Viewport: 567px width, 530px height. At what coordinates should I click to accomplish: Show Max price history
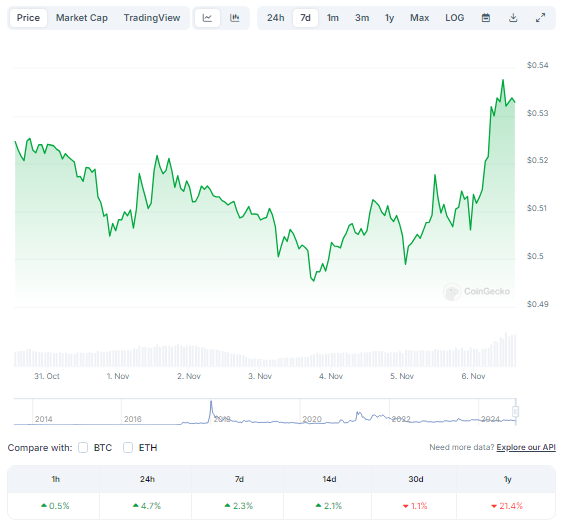tap(419, 18)
